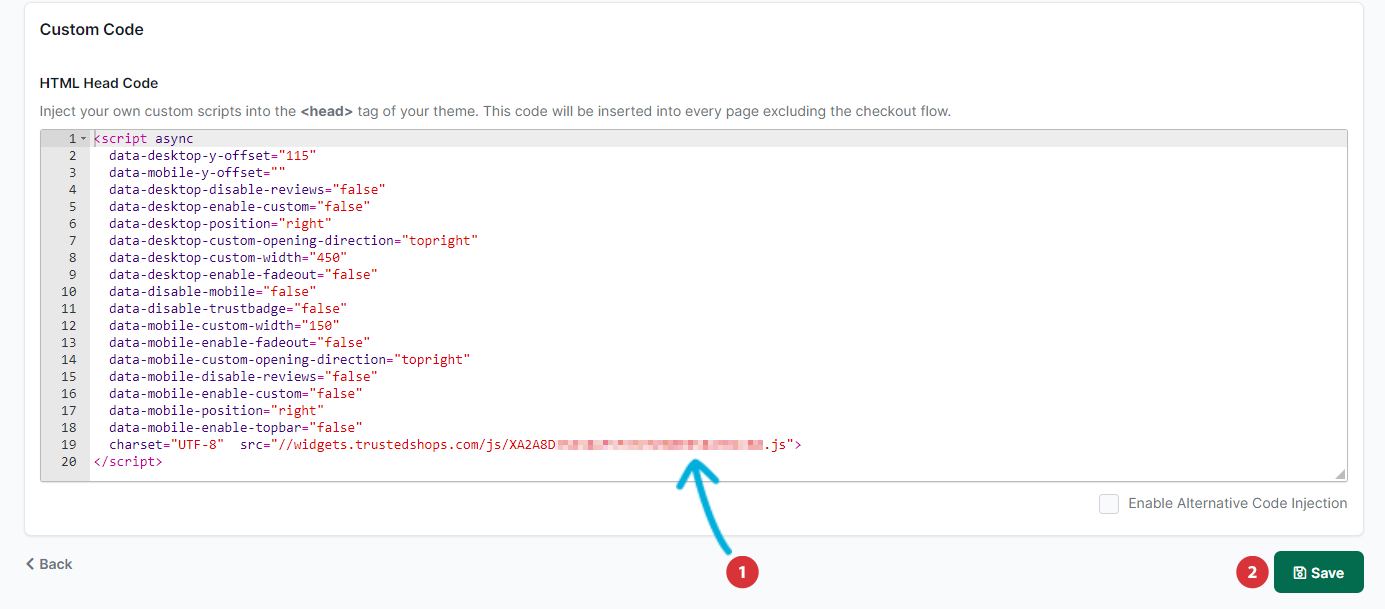Click the "Inject your own custom scripts" description
Viewport: 1385px width, 609px height.
coord(495,111)
